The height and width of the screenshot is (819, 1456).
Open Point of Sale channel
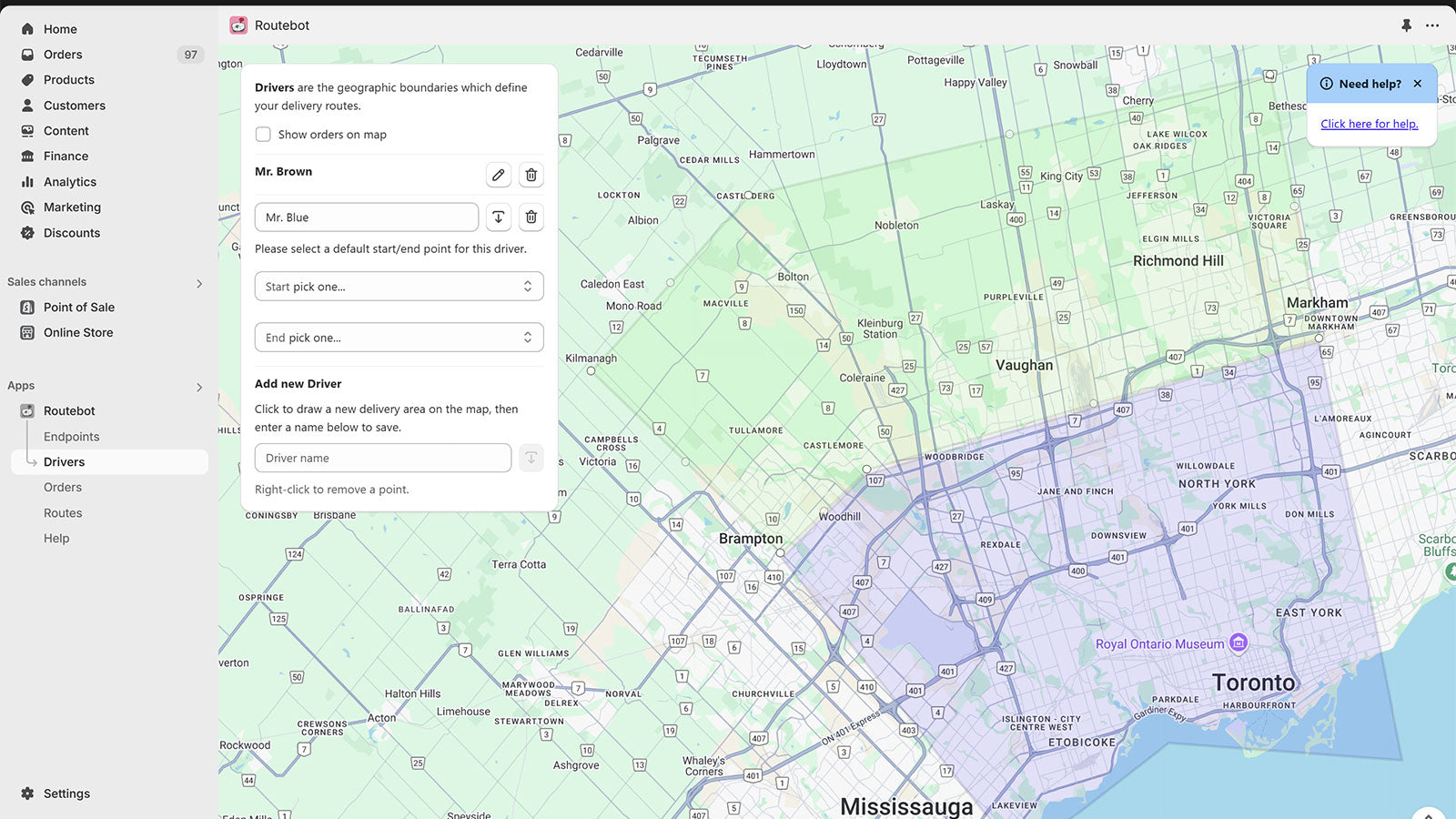[x=79, y=308]
